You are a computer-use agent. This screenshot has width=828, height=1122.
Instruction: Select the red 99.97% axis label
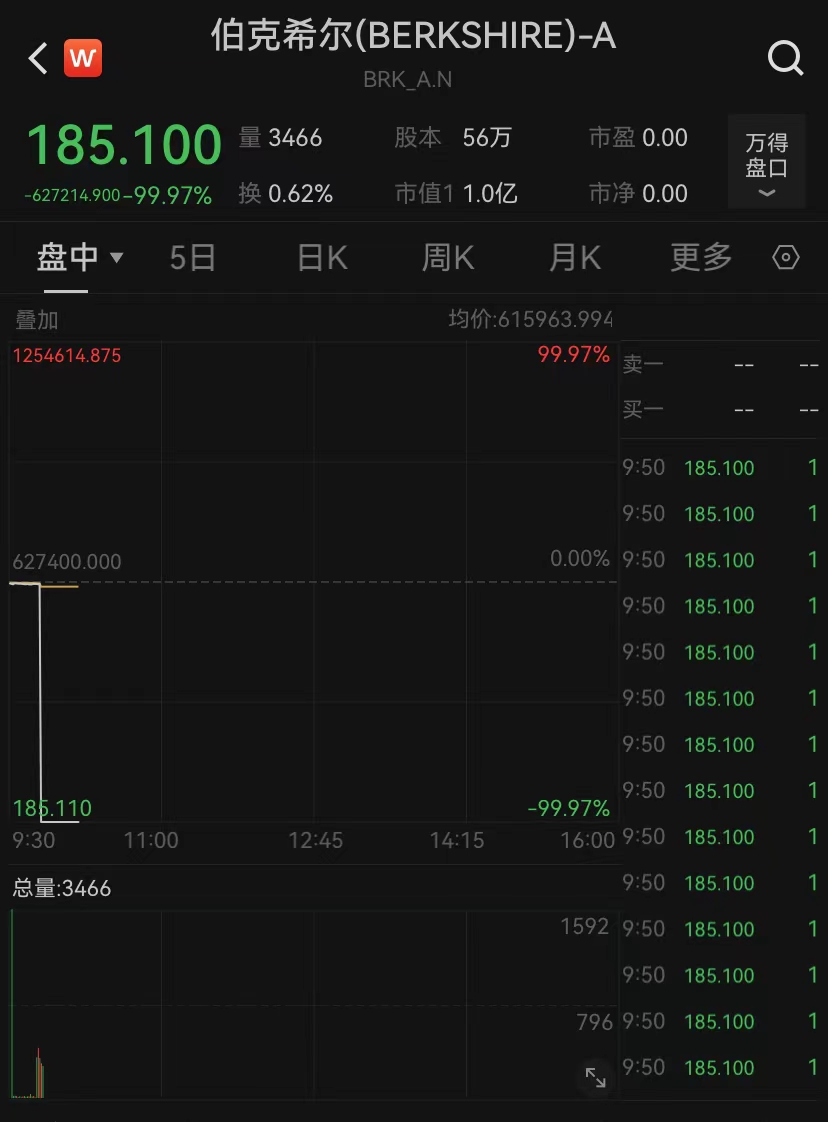(573, 354)
